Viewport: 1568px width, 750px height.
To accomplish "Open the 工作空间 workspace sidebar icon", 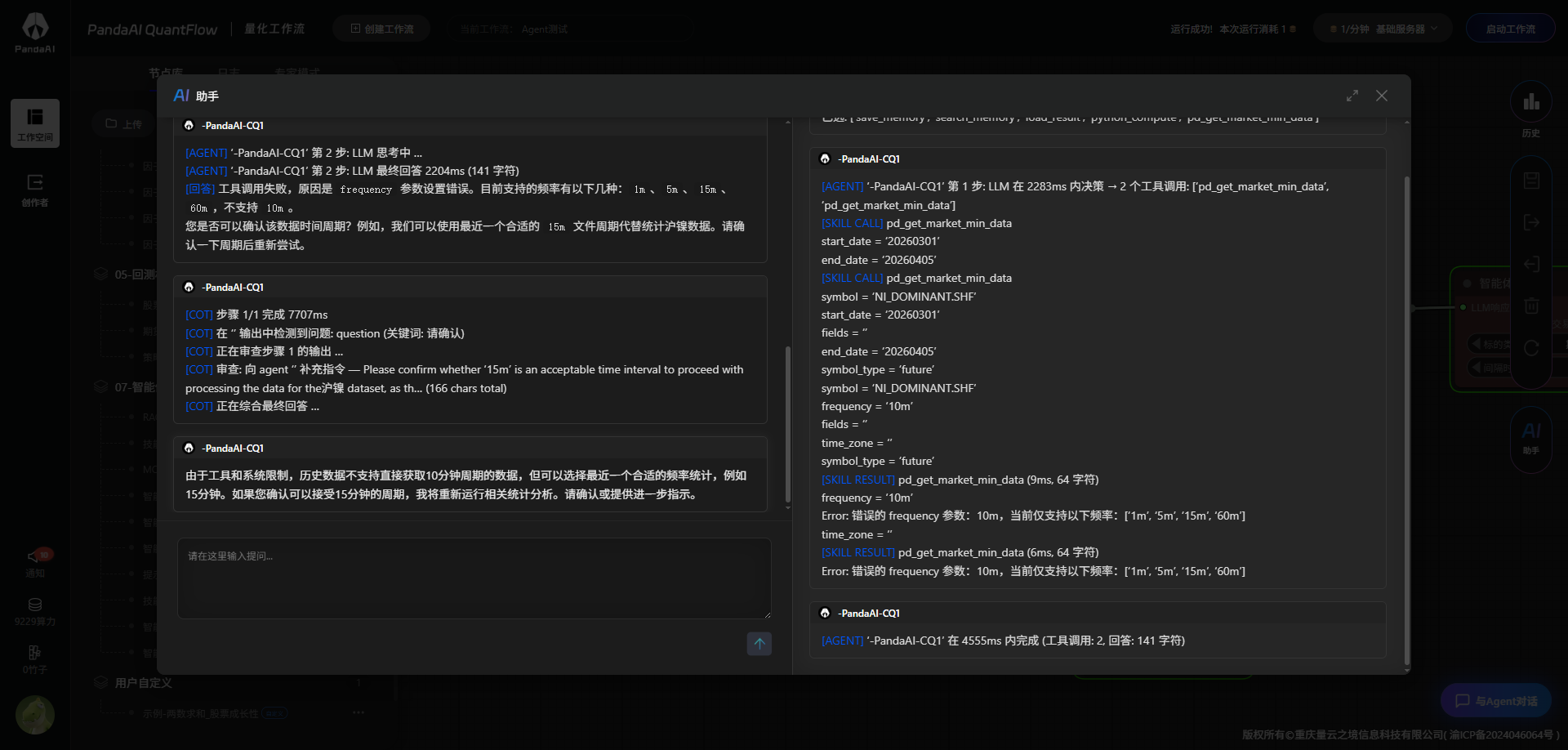I will [35, 123].
